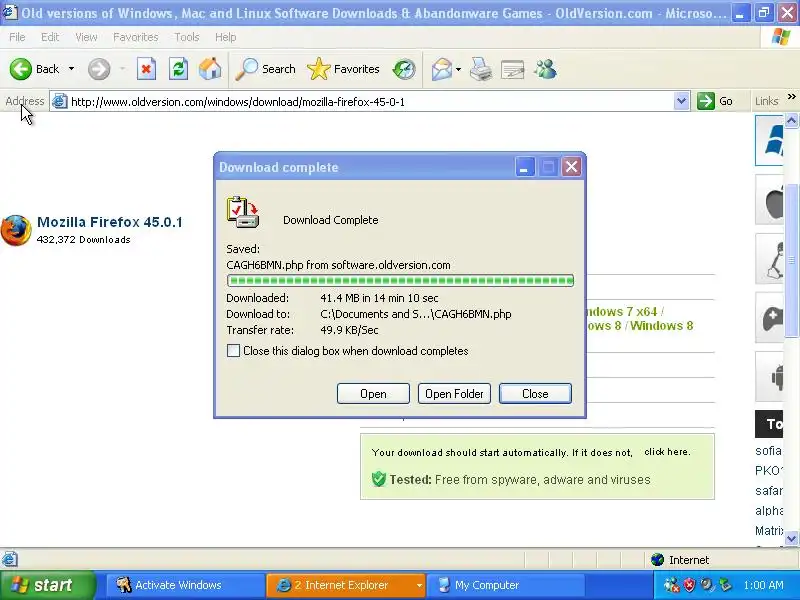Click the green download progress bar
Screen dimensions: 800x600
[x=401, y=280]
